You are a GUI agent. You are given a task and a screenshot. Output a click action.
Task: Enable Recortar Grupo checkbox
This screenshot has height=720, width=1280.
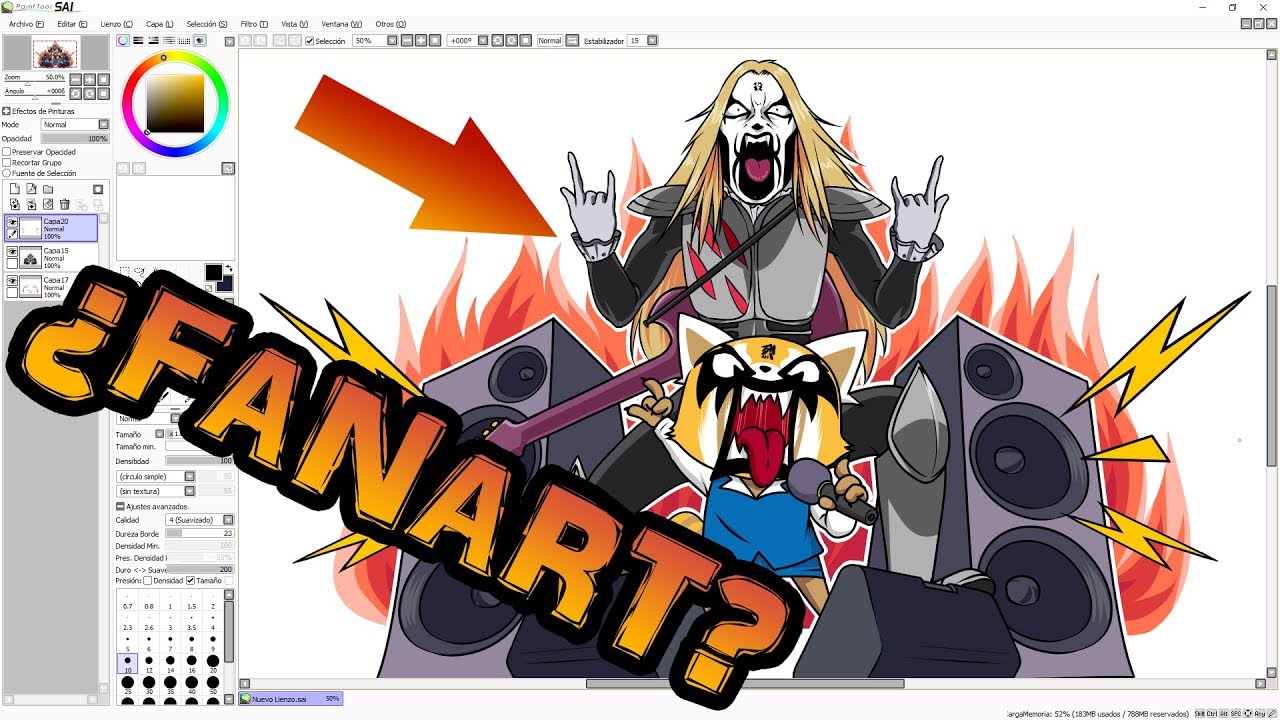pos(6,162)
